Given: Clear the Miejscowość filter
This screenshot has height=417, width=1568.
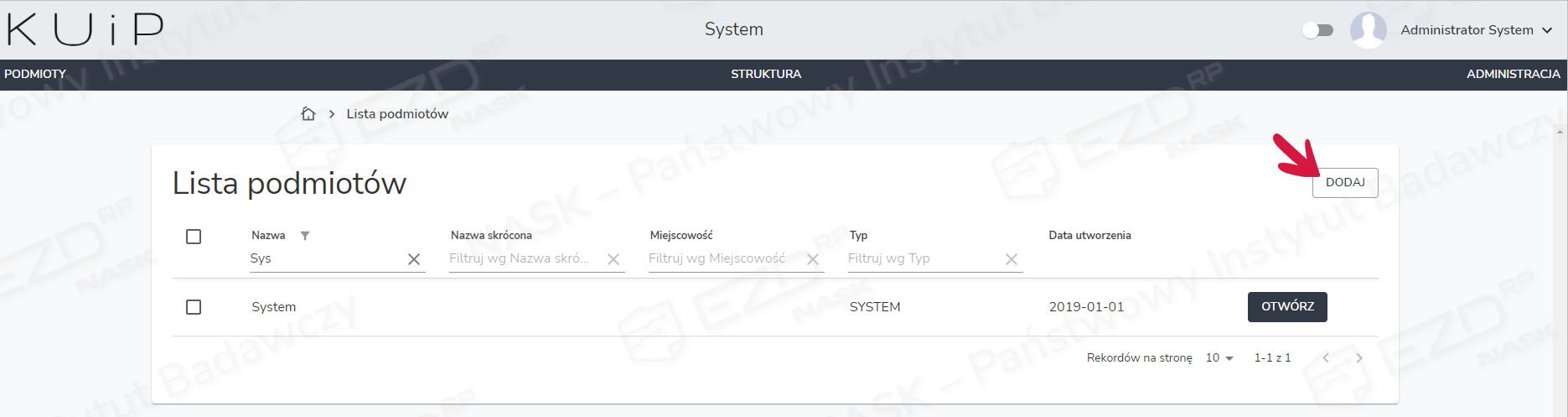Looking at the screenshot, I should (x=813, y=259).
